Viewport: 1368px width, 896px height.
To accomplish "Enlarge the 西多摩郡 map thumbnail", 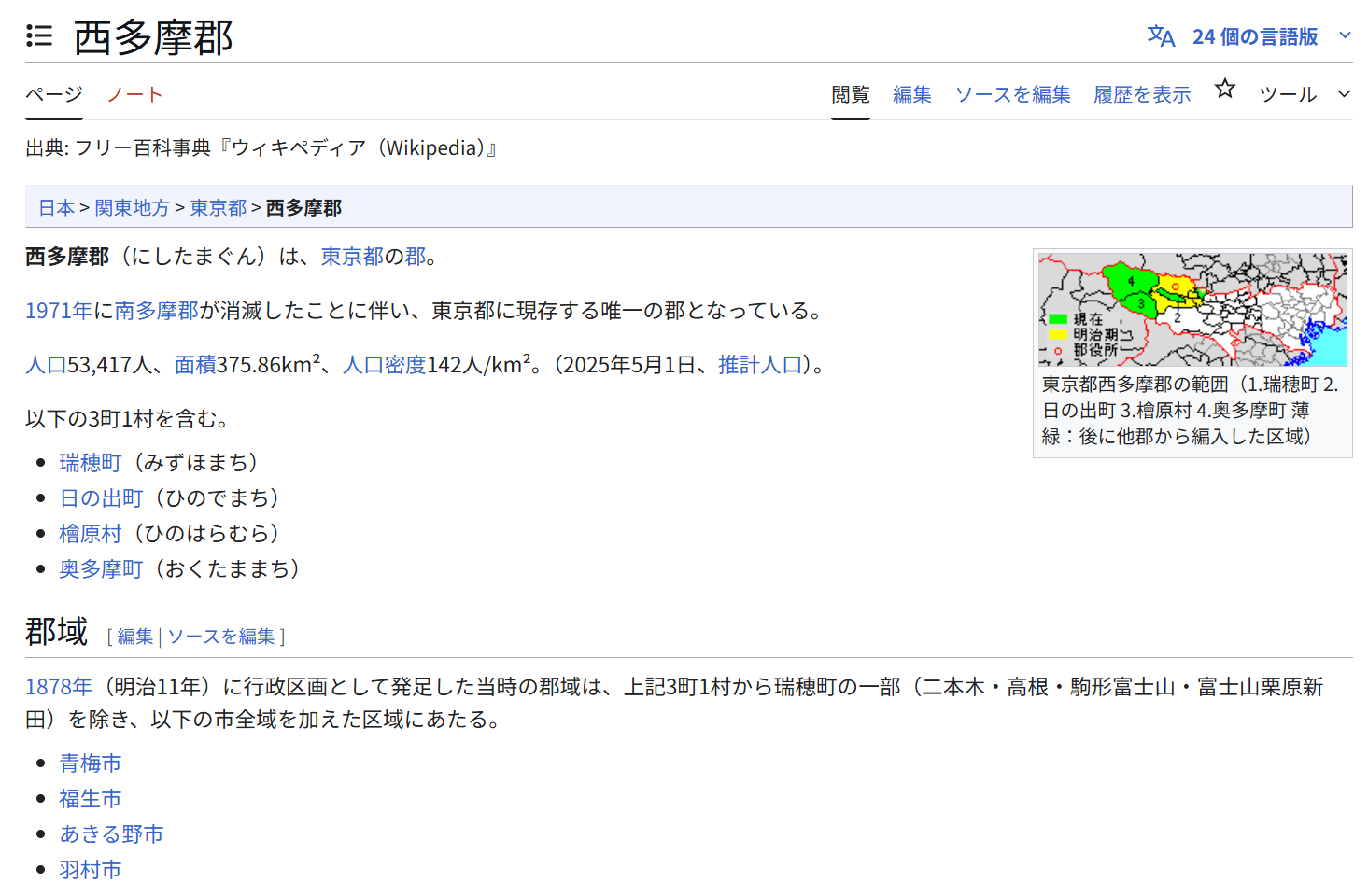I will 1192,310.
